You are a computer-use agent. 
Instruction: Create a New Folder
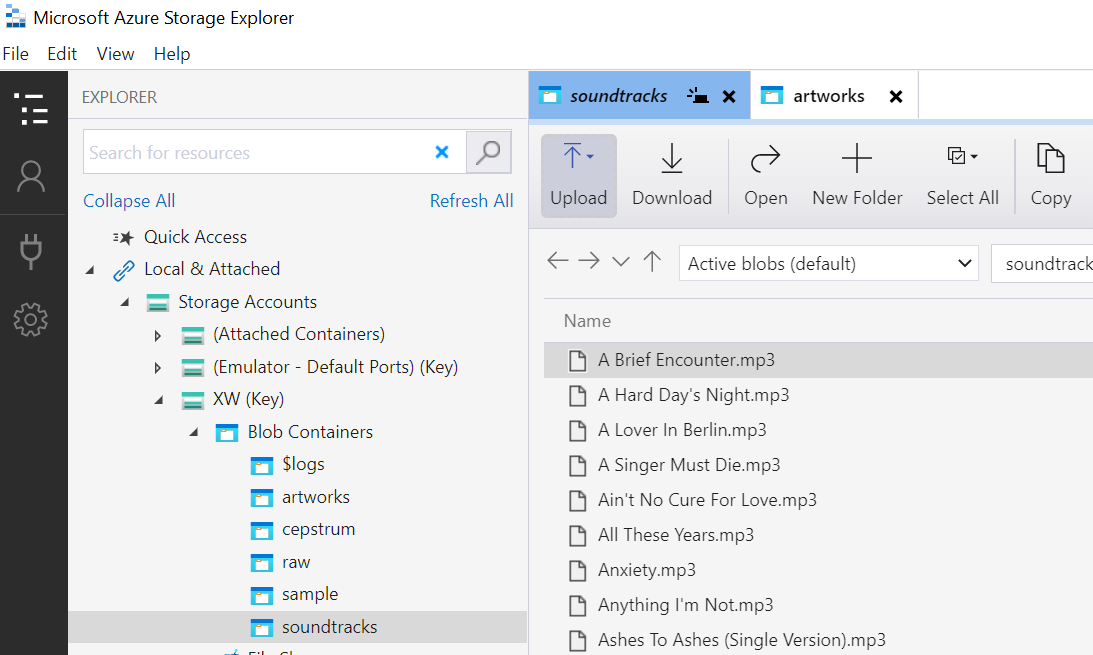coord(857,176)
